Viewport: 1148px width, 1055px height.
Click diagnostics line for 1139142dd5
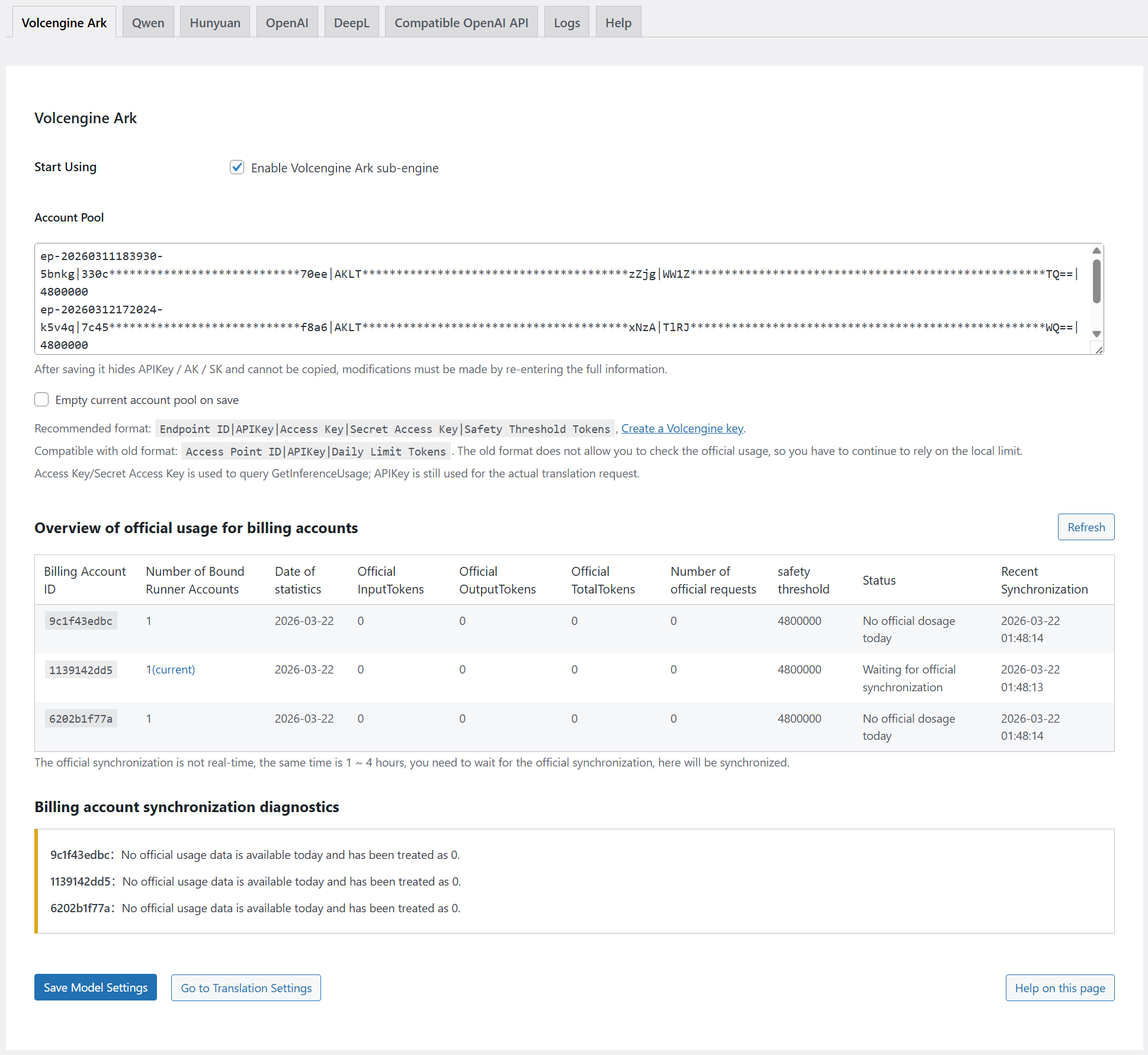255,881
